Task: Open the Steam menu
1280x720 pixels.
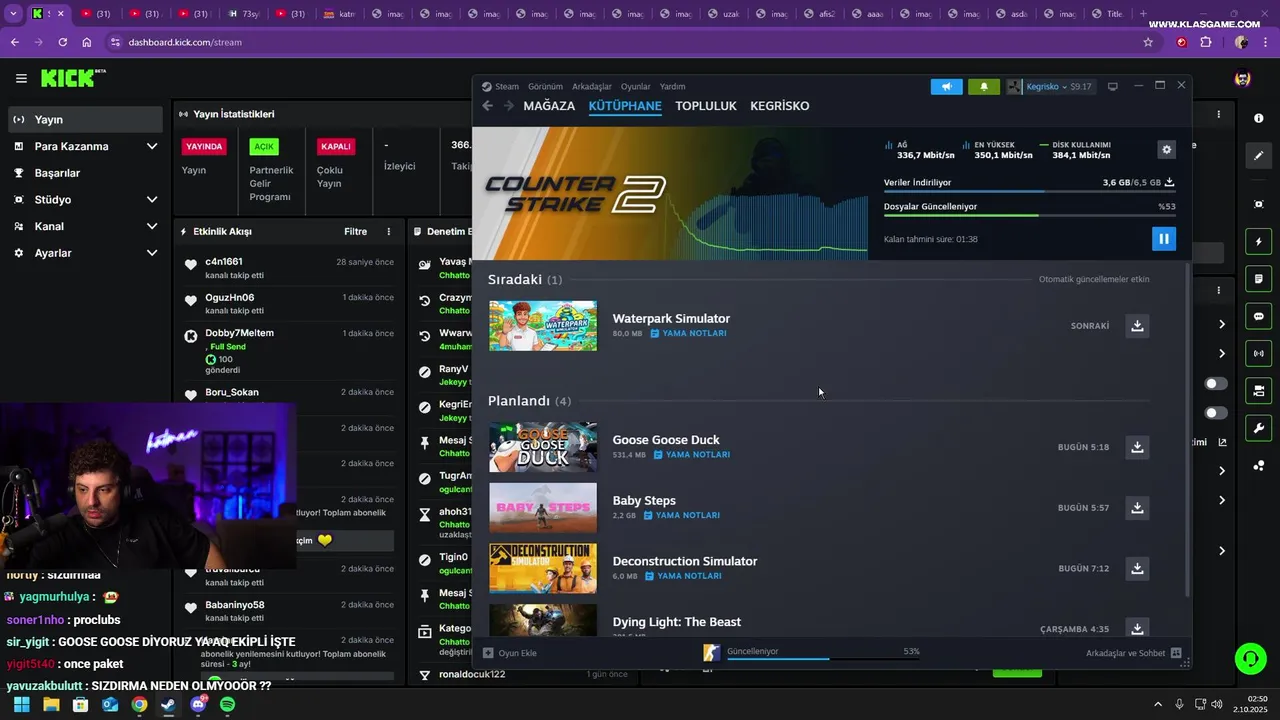Action: (x=500, y=87)
